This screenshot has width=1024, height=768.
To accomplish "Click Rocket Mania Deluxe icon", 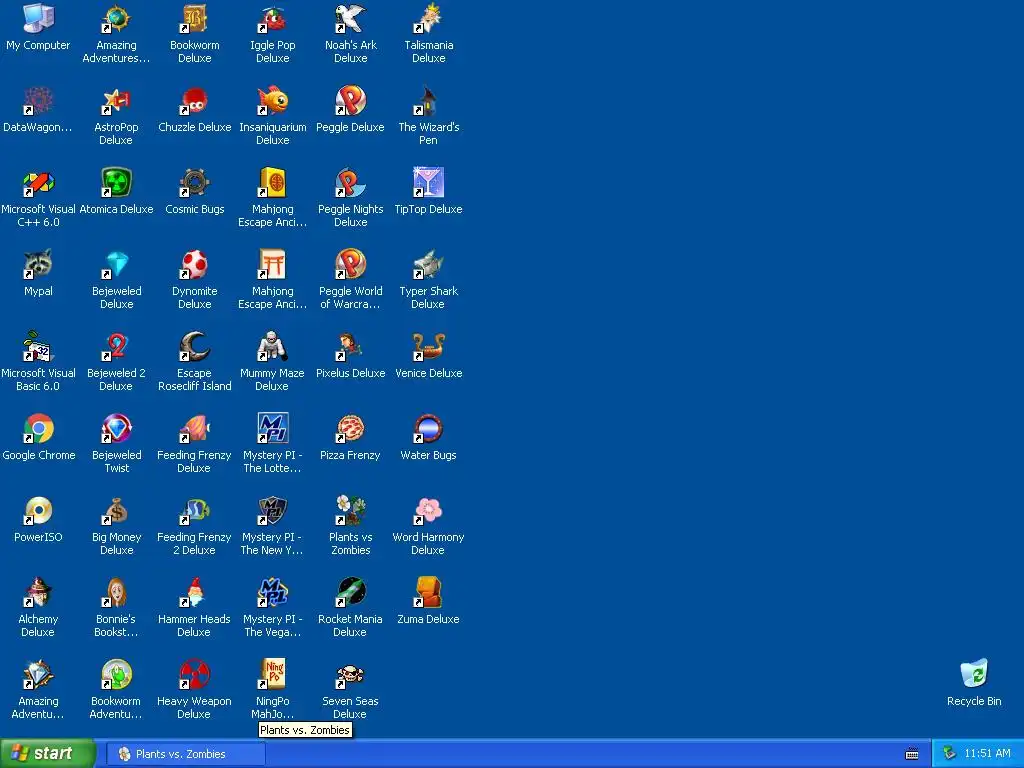I will (350, 593).
